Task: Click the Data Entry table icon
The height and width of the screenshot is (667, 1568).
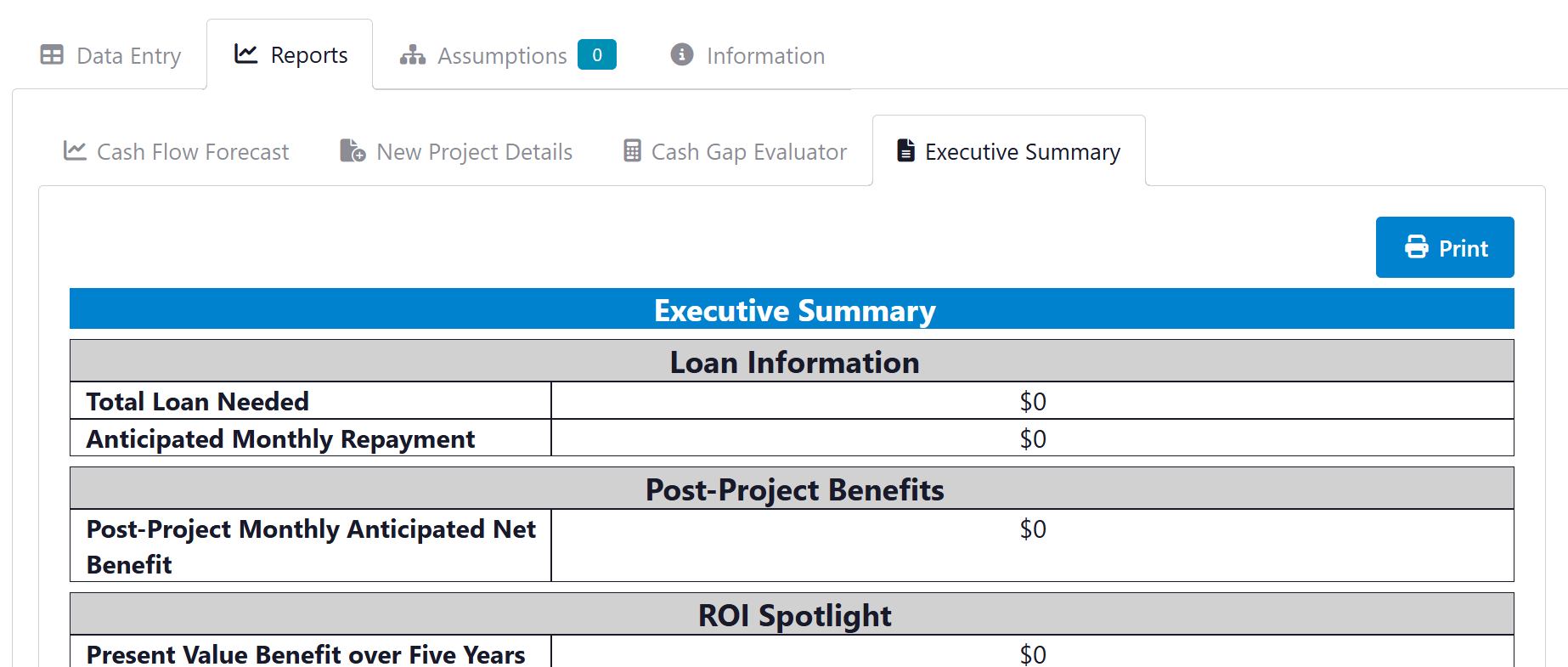Action: 52,55
